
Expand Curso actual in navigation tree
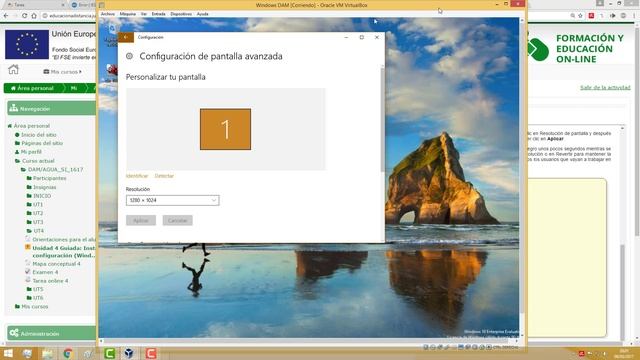click(x=38, y=161)
